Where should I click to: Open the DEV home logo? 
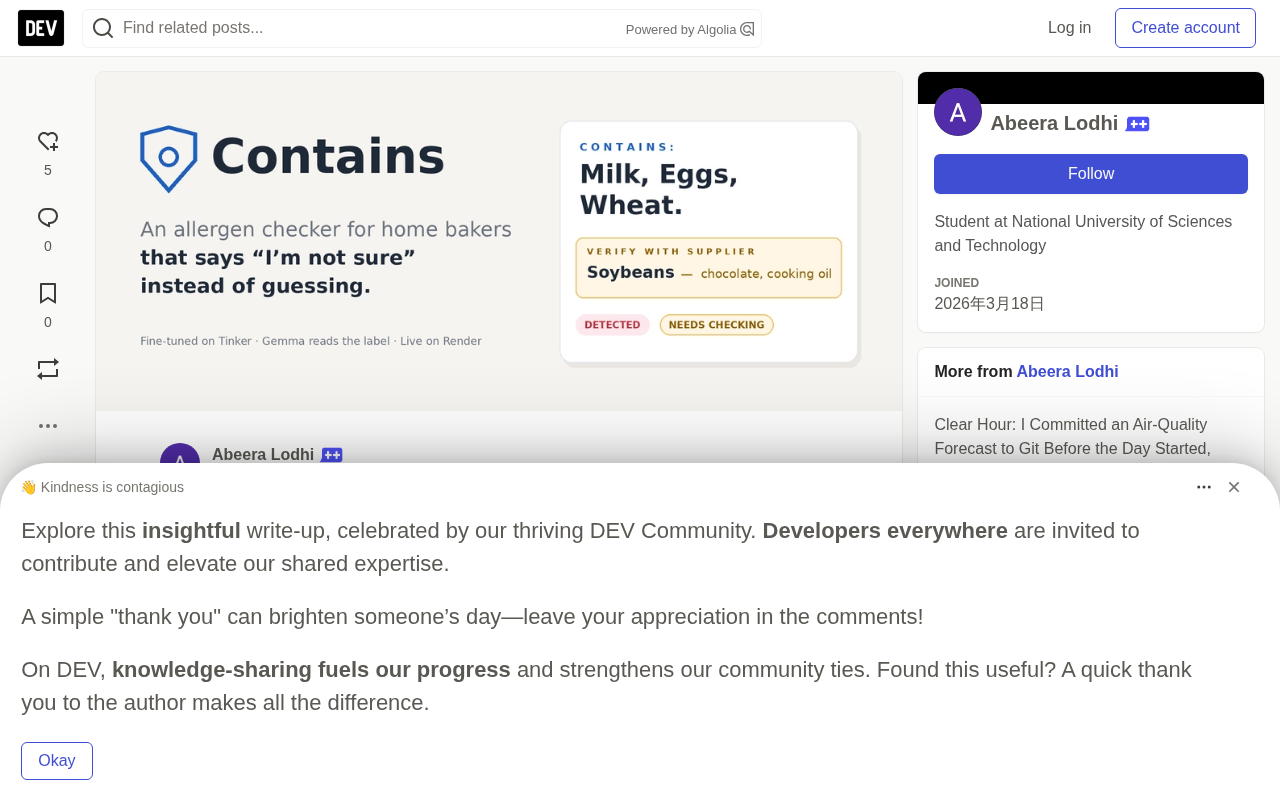41,28
